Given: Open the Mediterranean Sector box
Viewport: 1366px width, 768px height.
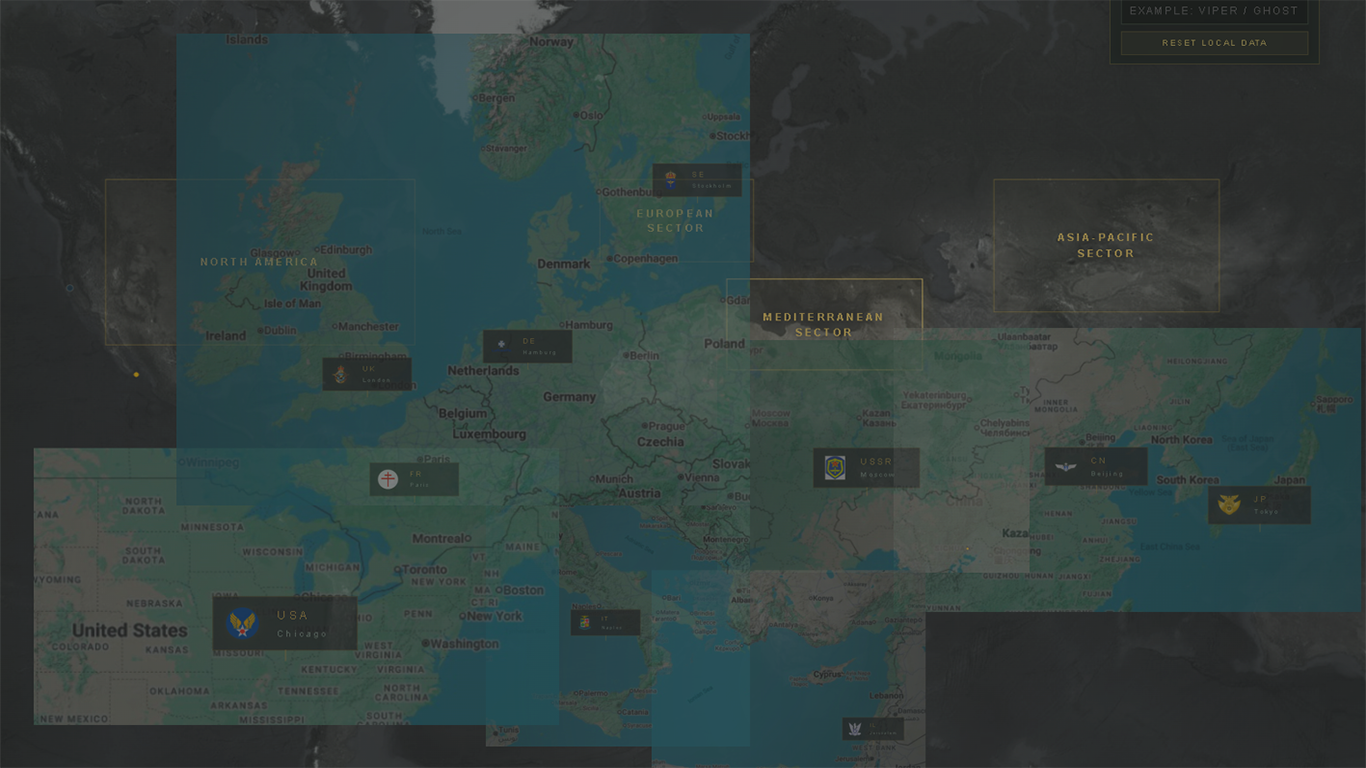Looking at the screenshot, I should pos(824,324).
